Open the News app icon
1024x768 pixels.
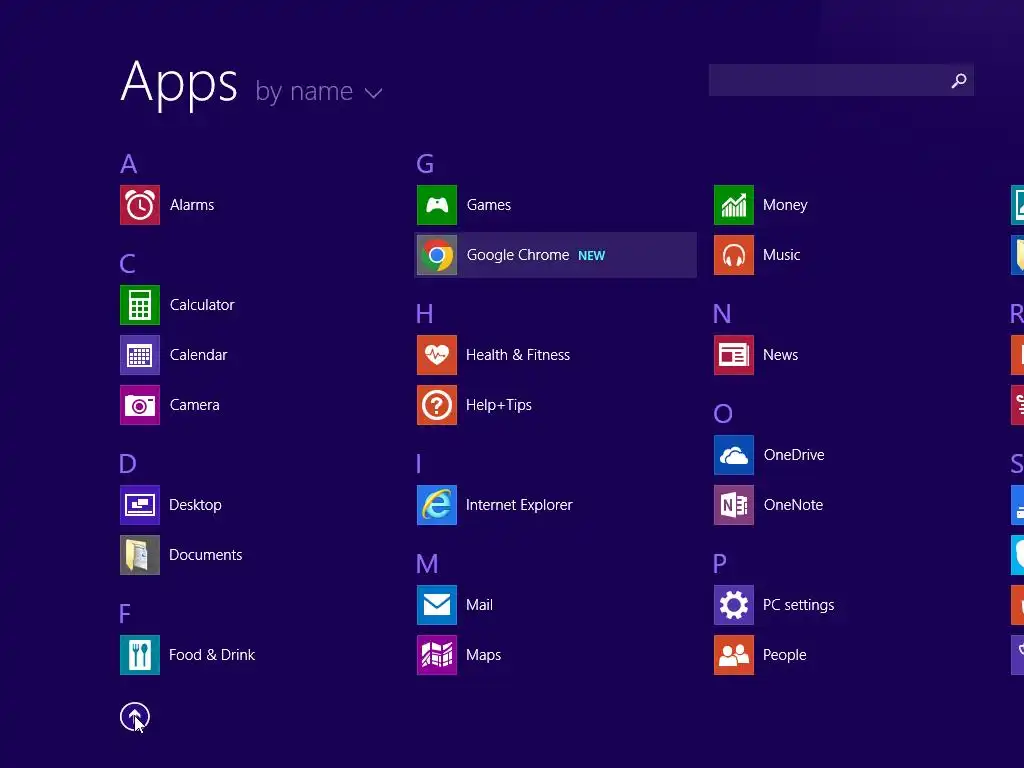click(x=734, y=355)
